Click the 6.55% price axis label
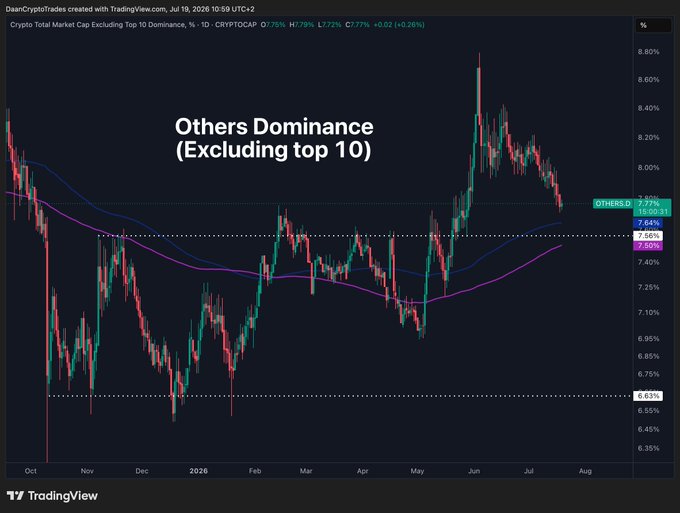This screenshot has width=680, height=513. point(648,410)
